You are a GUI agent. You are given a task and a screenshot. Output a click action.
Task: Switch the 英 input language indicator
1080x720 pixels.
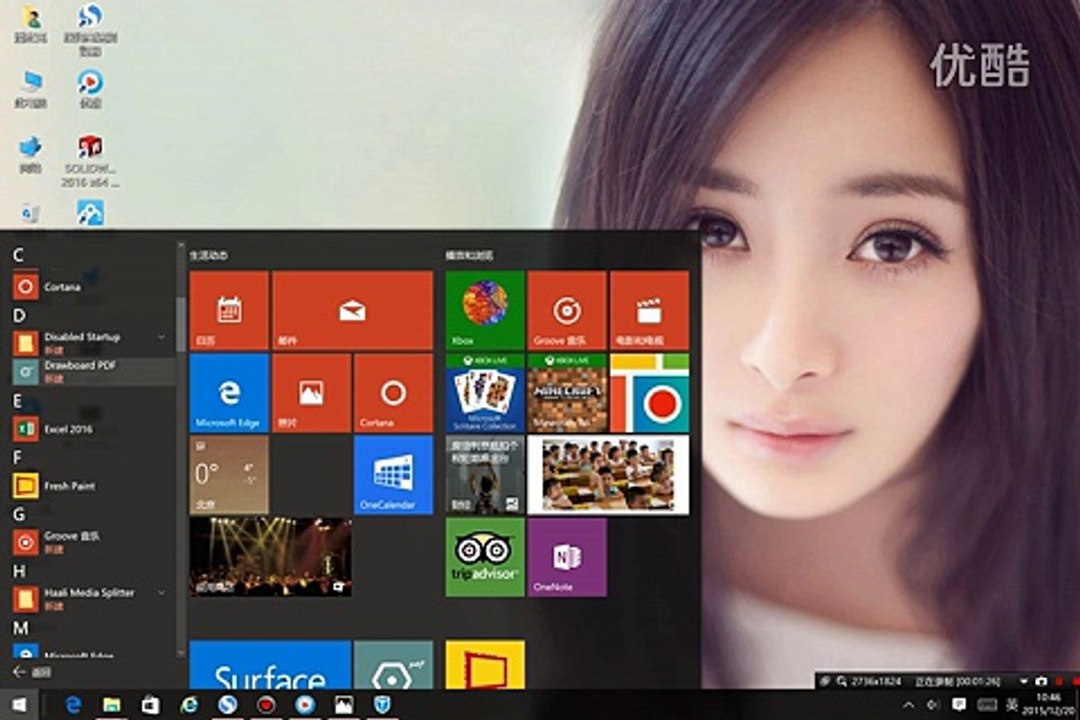pos(1012,704)
